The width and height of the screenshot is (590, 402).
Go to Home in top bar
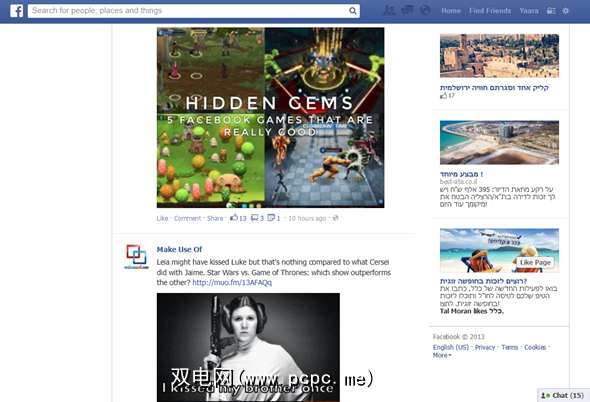[x=451, y=11]
